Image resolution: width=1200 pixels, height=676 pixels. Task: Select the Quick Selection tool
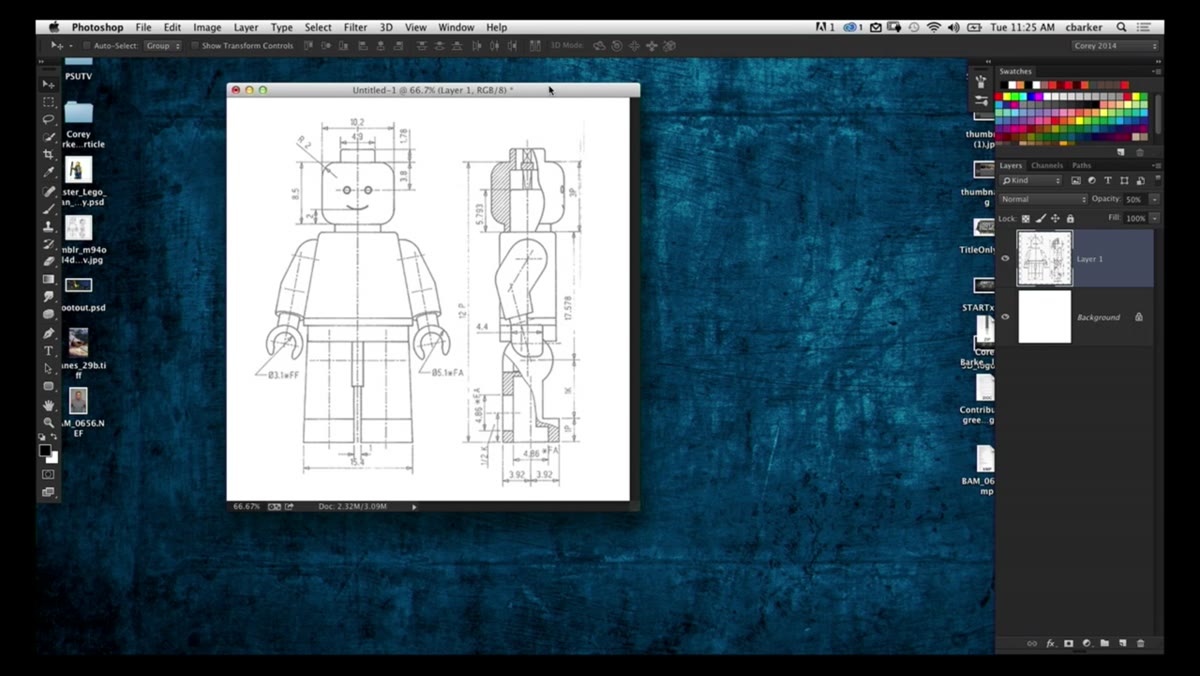pyautogui.click(x=48, y=137)
